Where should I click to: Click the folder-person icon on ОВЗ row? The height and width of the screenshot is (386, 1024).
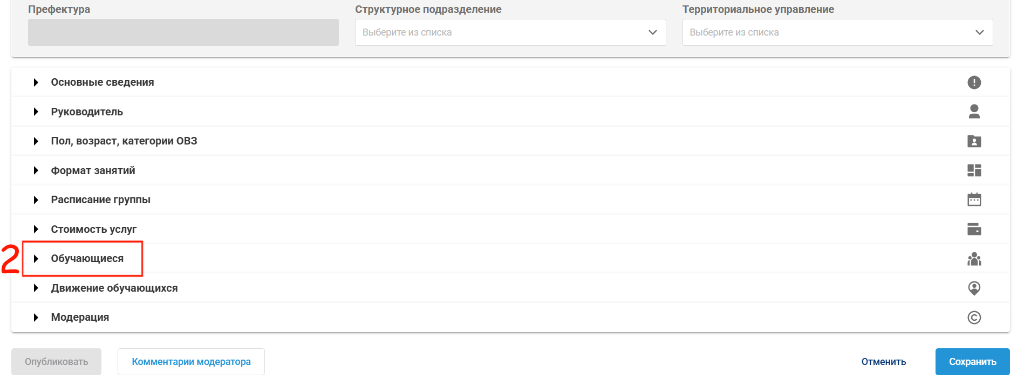coord(974,141)
